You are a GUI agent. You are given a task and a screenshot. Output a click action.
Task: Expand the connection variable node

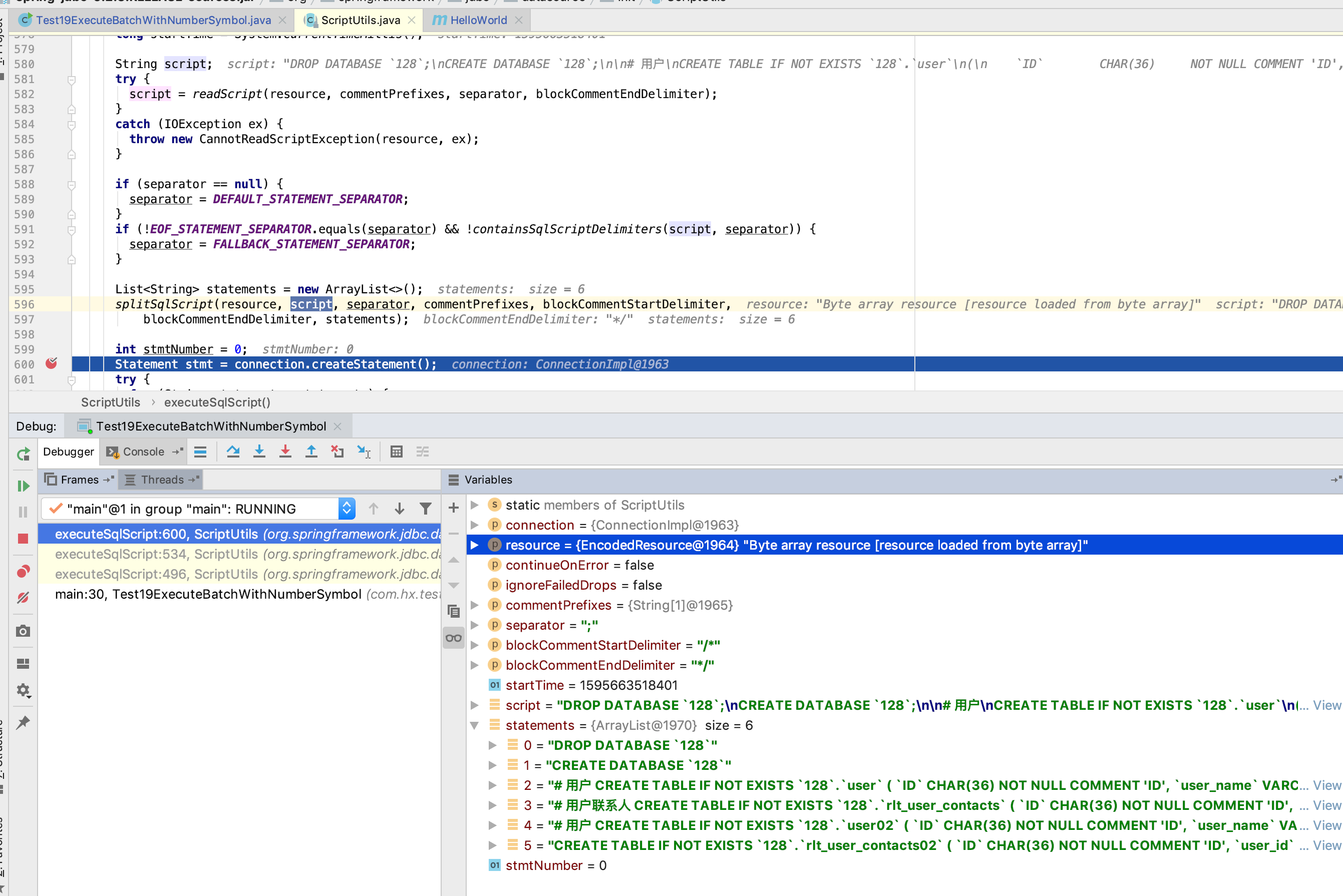tap(474, 525)
